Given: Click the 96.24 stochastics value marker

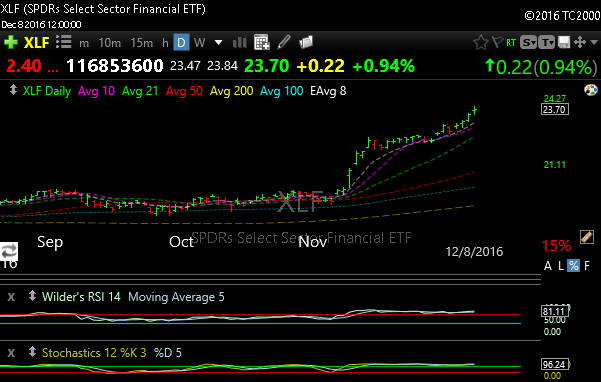Looking at the screenshot, I should [x=555, y=364].
